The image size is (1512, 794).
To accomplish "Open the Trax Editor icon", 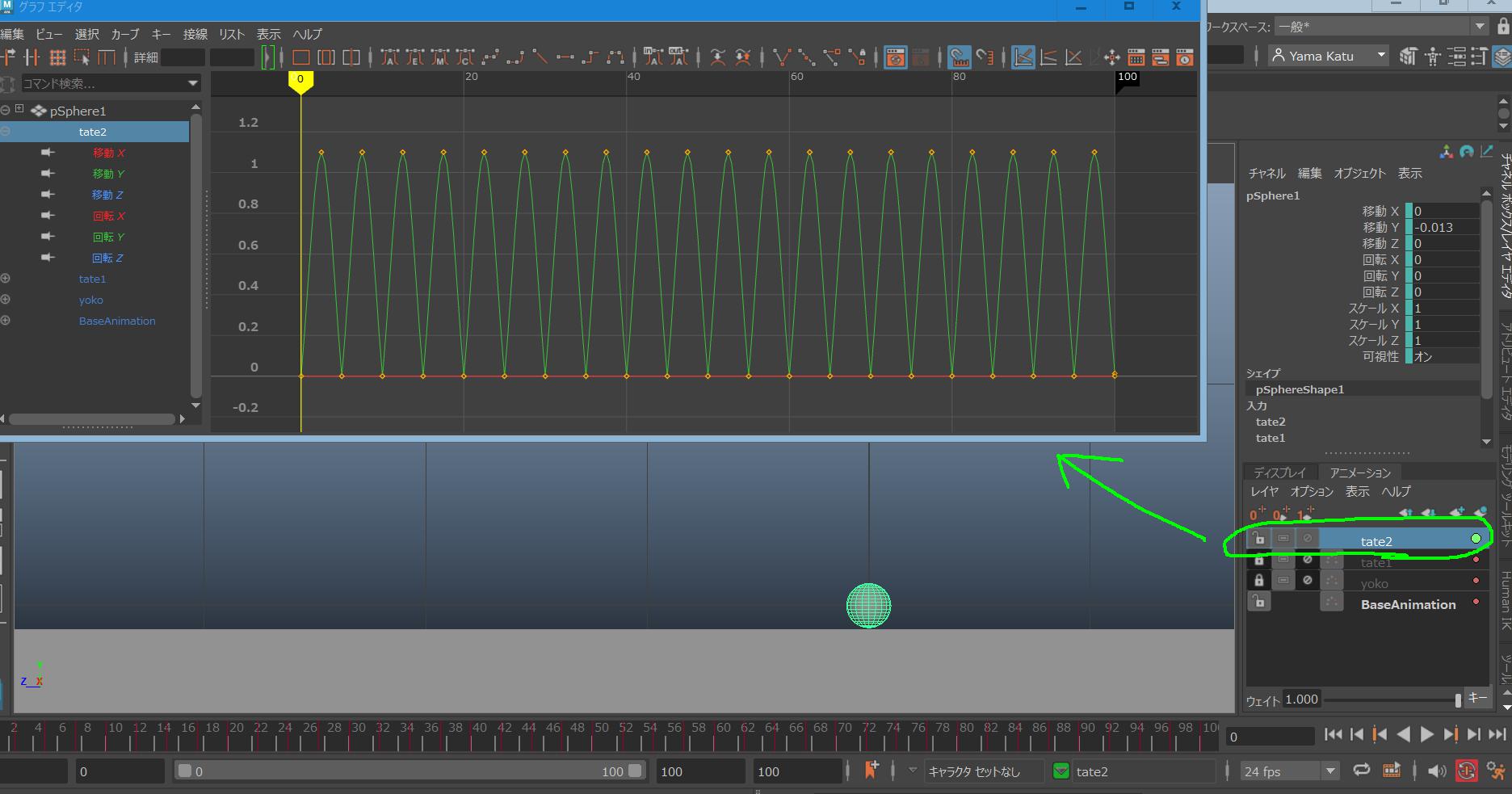I will pyautogui.click(x=1160, y=57).
